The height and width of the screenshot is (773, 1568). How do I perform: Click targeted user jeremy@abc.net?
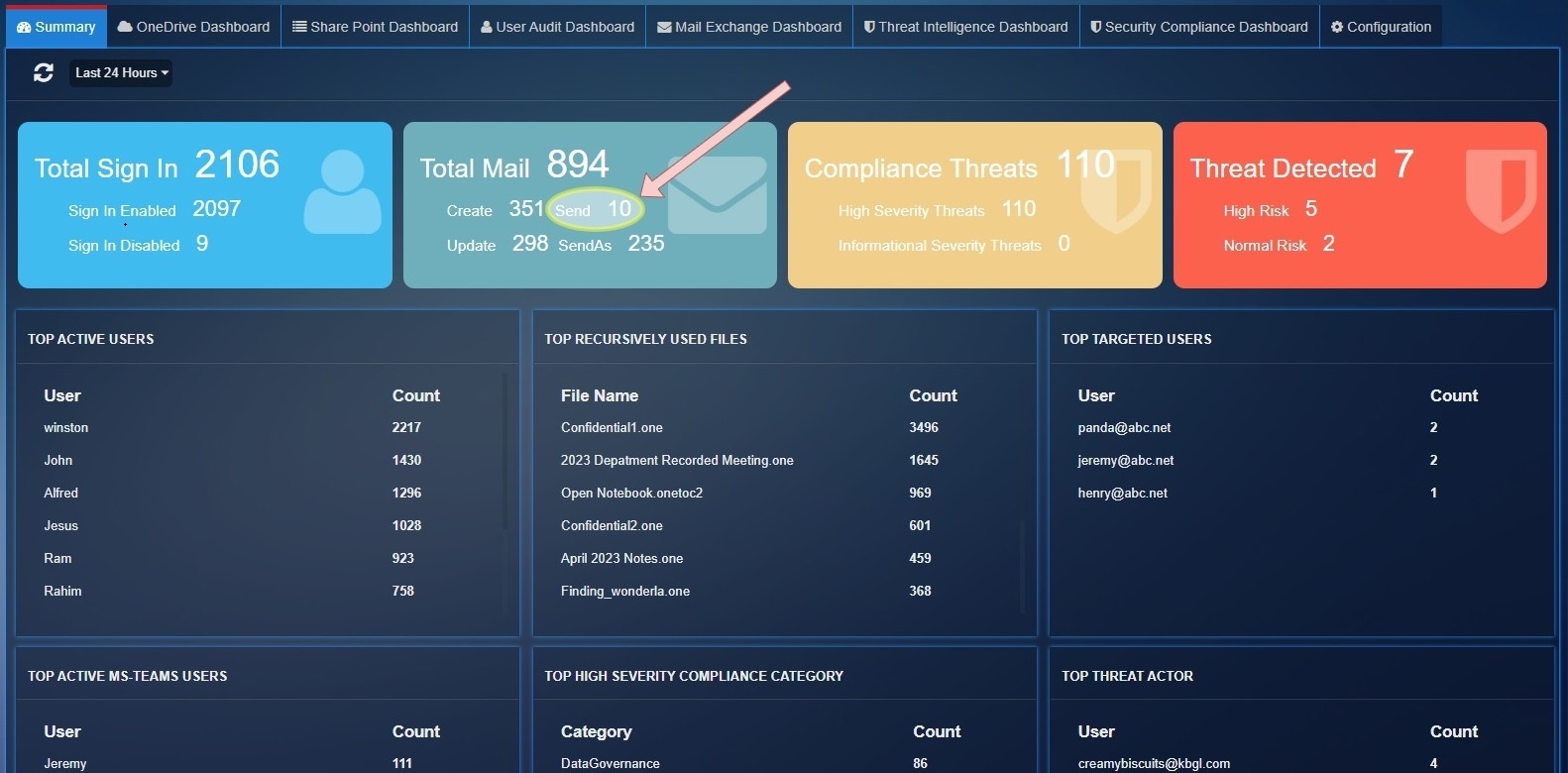point(1126,461)
